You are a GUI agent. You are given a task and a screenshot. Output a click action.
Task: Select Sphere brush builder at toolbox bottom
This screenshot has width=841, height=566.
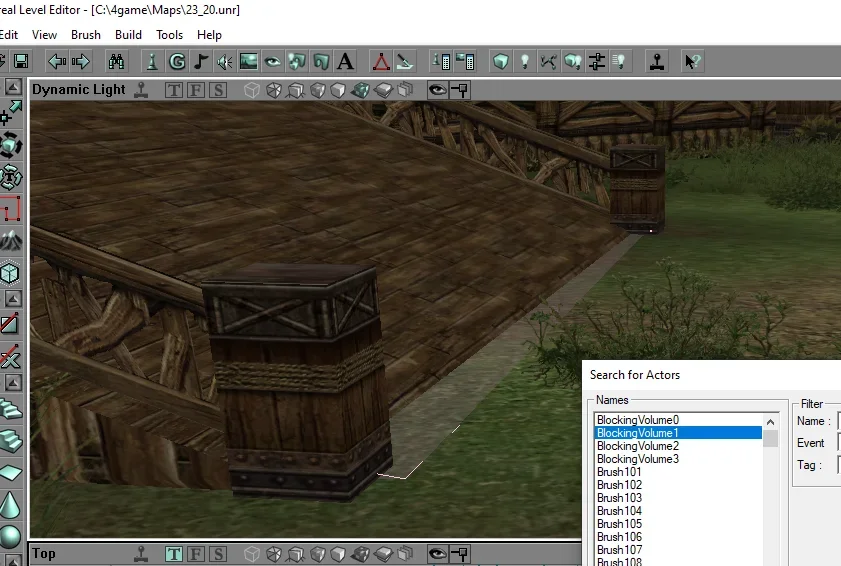(10, 536)
